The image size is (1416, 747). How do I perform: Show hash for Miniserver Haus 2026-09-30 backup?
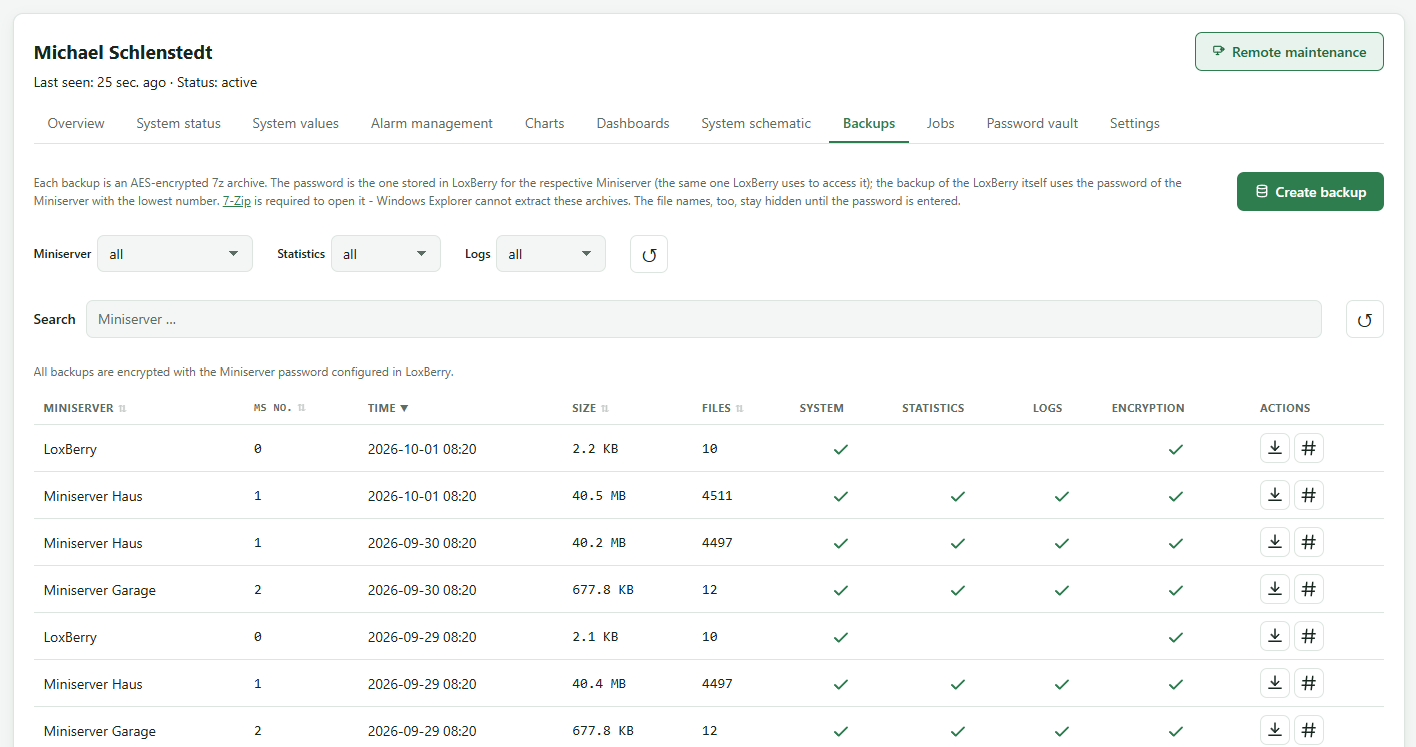point(1308,542)
